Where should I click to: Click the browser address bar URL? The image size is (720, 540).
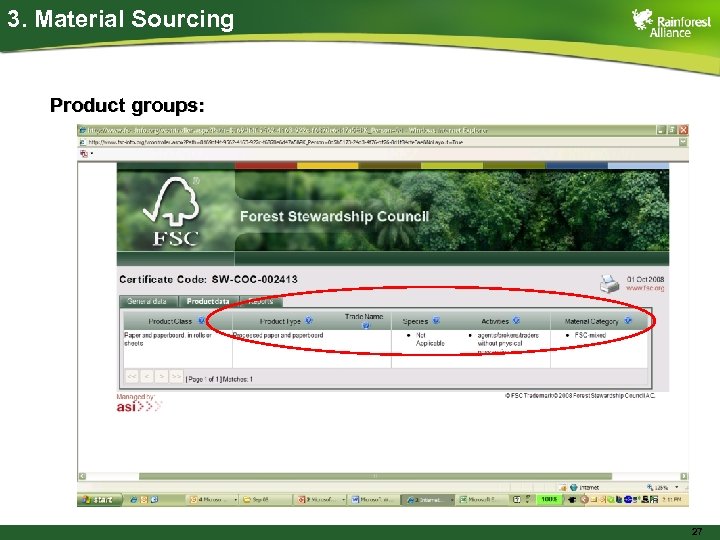[276, 142]
